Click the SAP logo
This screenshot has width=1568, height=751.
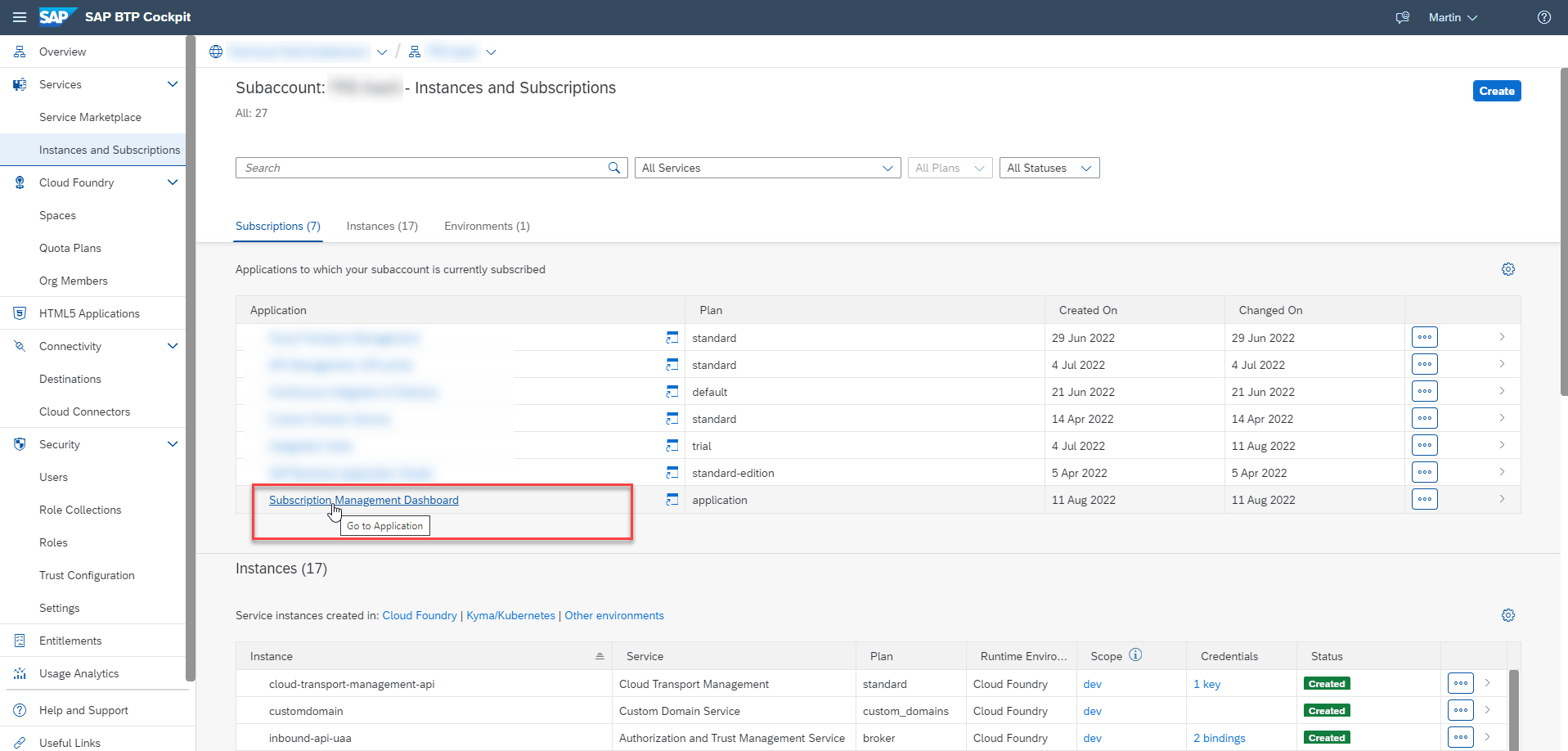(57, 17)
